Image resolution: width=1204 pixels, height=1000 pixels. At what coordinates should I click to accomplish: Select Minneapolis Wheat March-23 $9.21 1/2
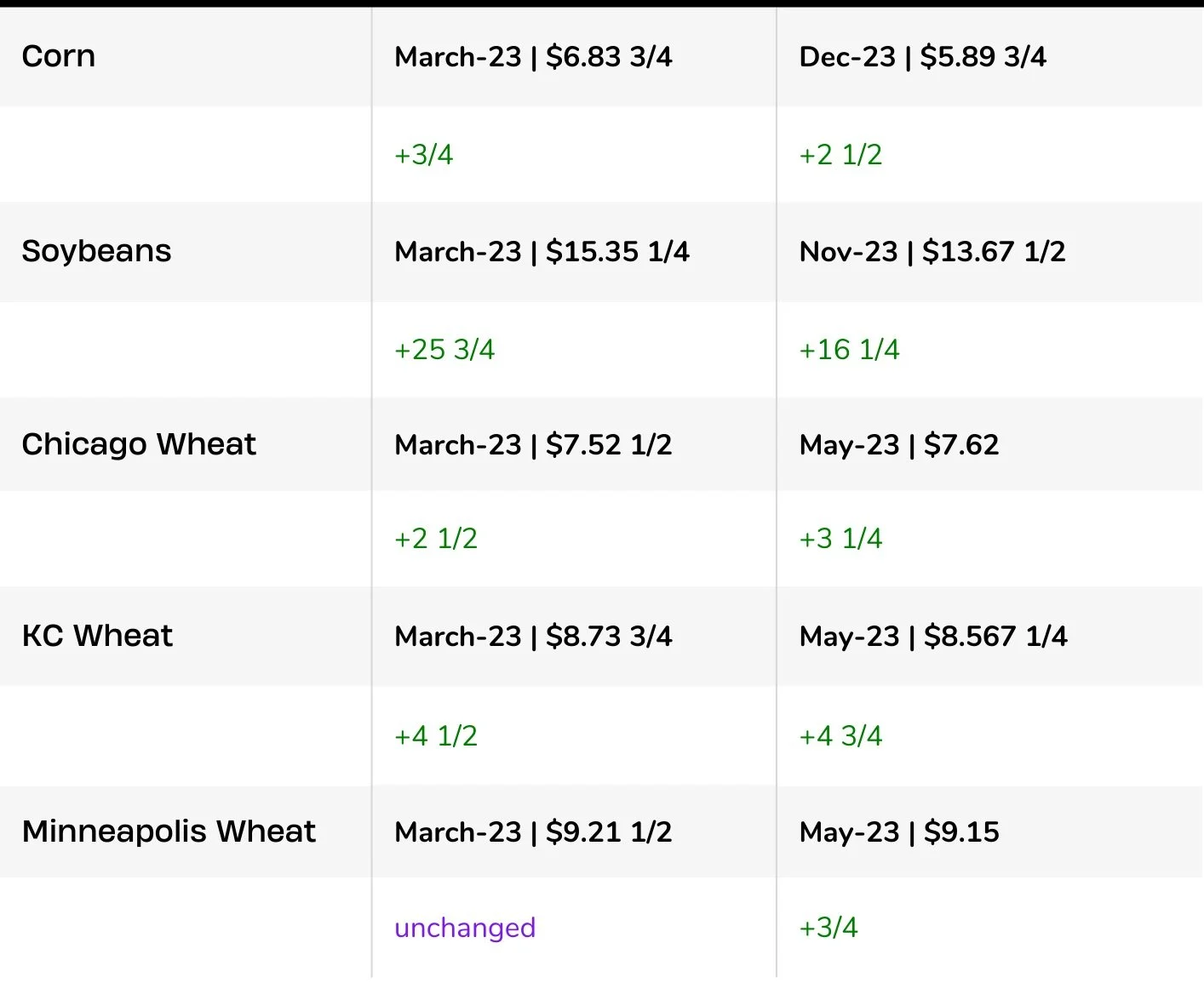[x=534, y=832]
